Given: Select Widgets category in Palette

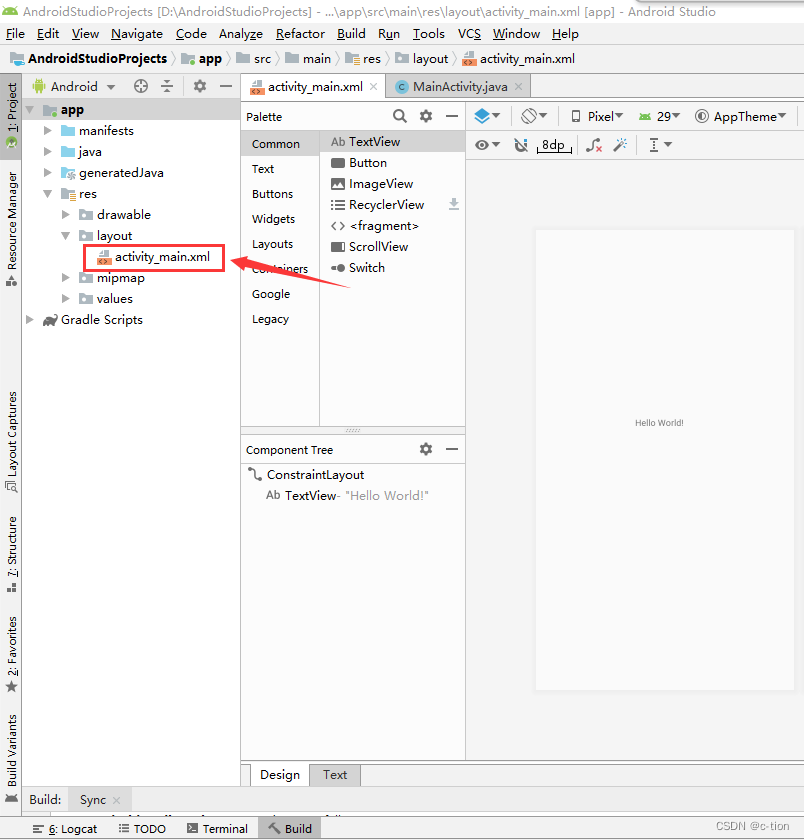Looking at the screenshot, I should point(280,219).
